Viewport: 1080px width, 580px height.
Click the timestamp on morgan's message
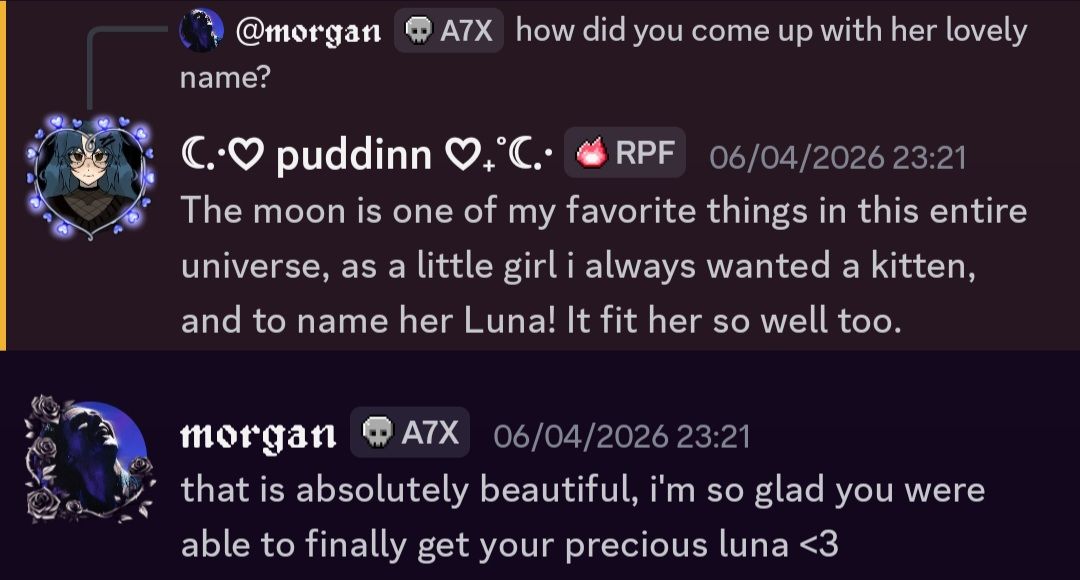(621, 437)
